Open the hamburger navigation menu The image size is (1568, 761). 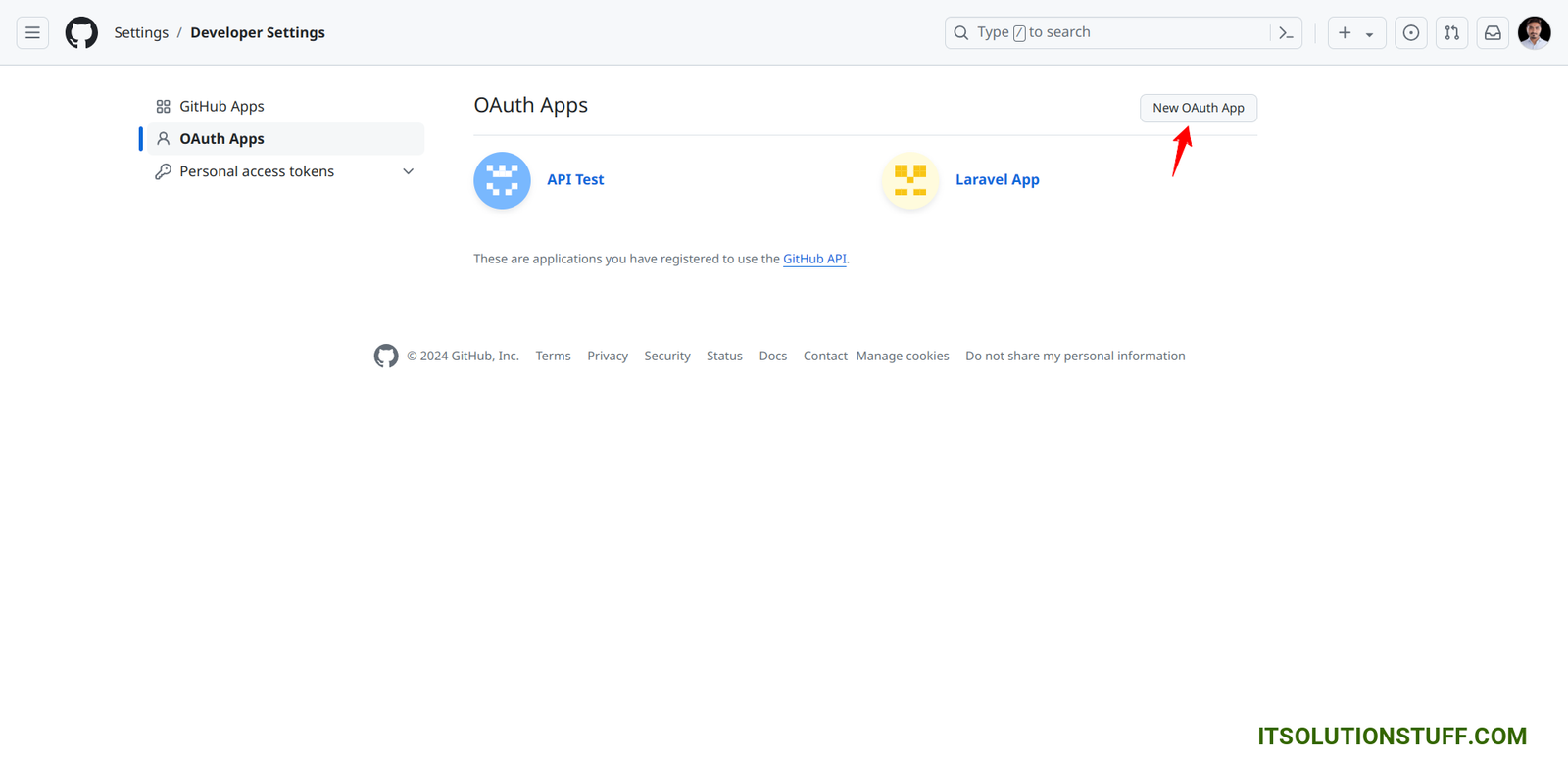click(32, 32)
